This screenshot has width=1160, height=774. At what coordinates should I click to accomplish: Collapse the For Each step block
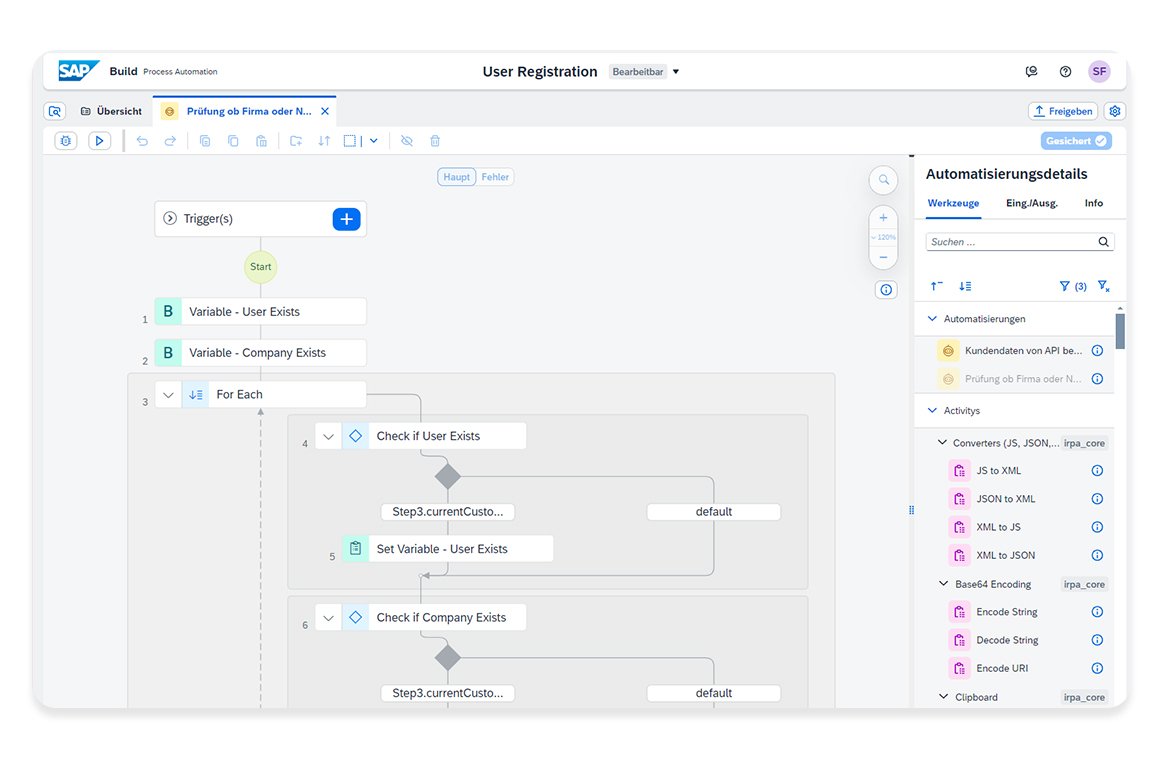tap(168, 395)
